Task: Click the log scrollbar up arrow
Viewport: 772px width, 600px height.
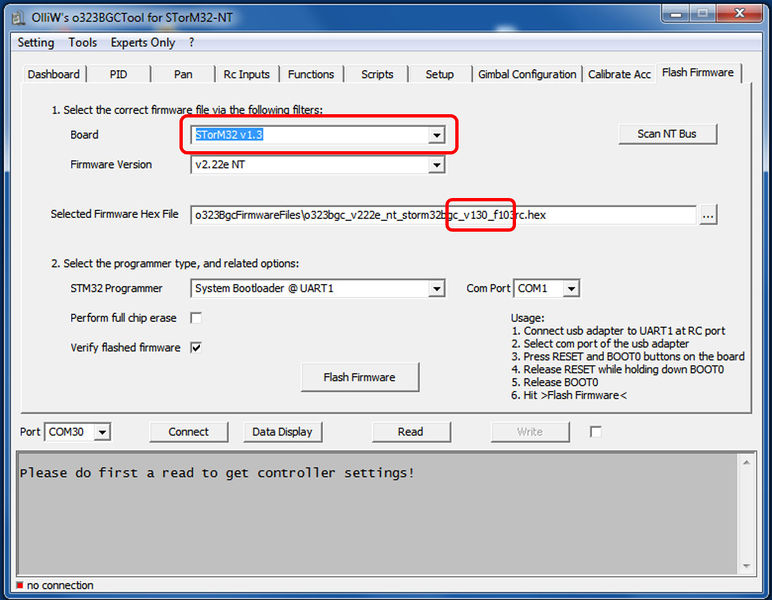Action: (746, 463)
